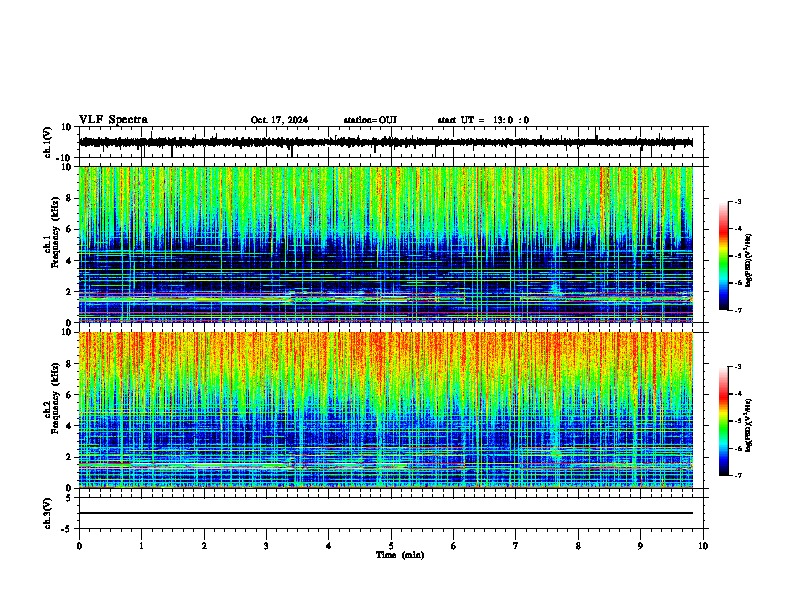Click the time axis tick label "7"
792x612 pixels.
[516, 546]
